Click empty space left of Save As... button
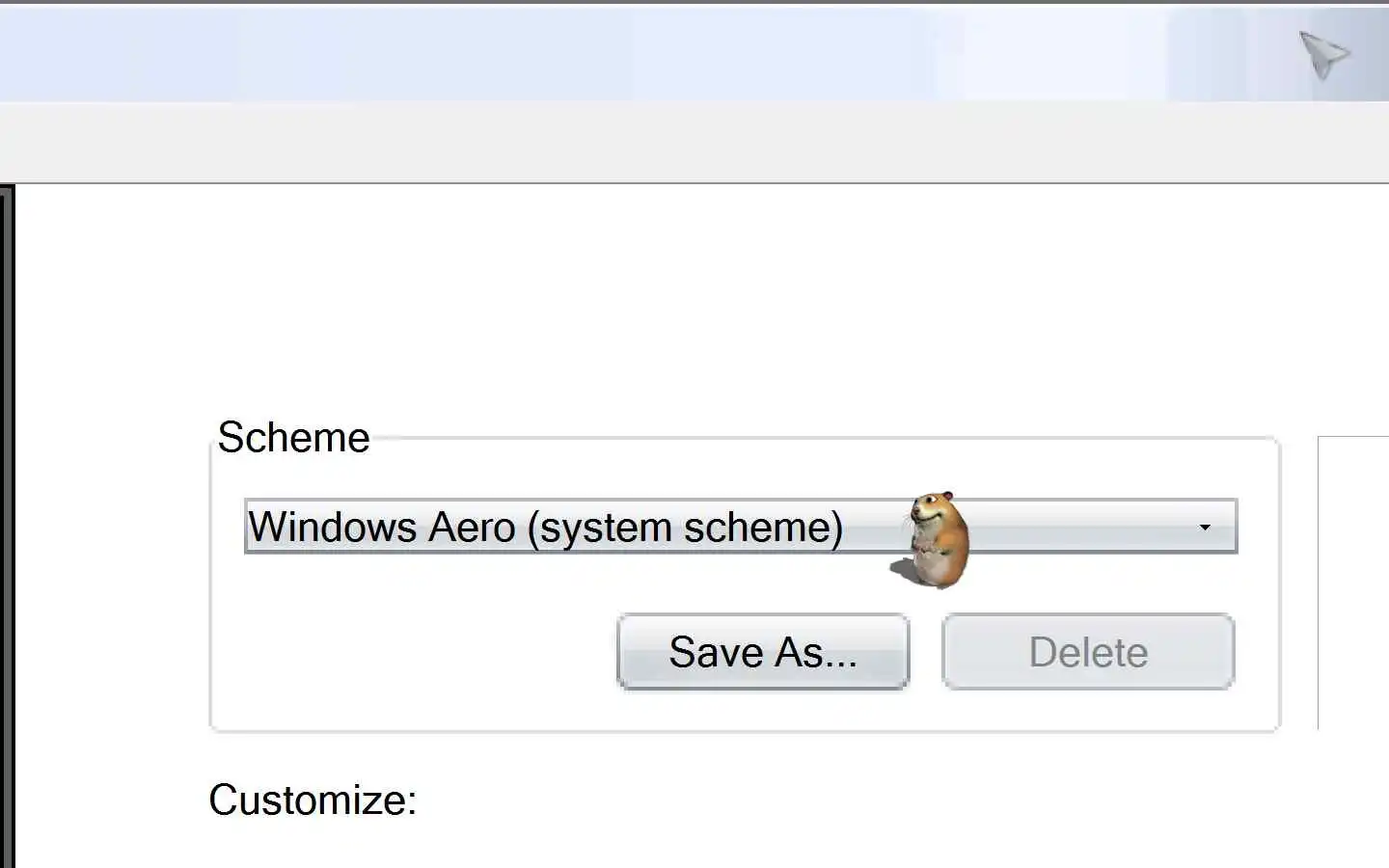Viewport: 1389px width, 868px height. click(x=415, y=652)
